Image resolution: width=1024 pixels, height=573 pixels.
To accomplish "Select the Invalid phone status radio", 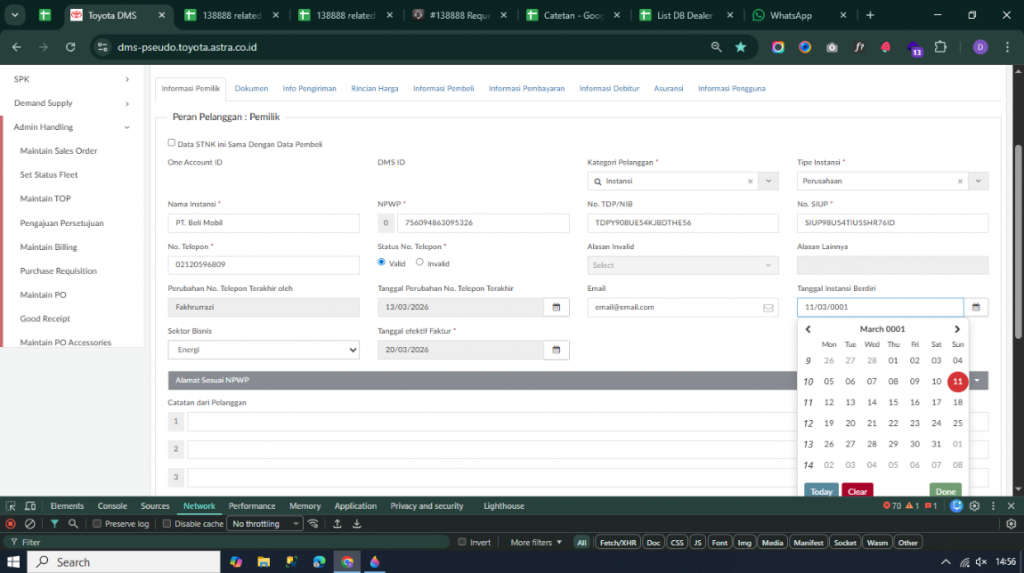I will tap(420, 263).
